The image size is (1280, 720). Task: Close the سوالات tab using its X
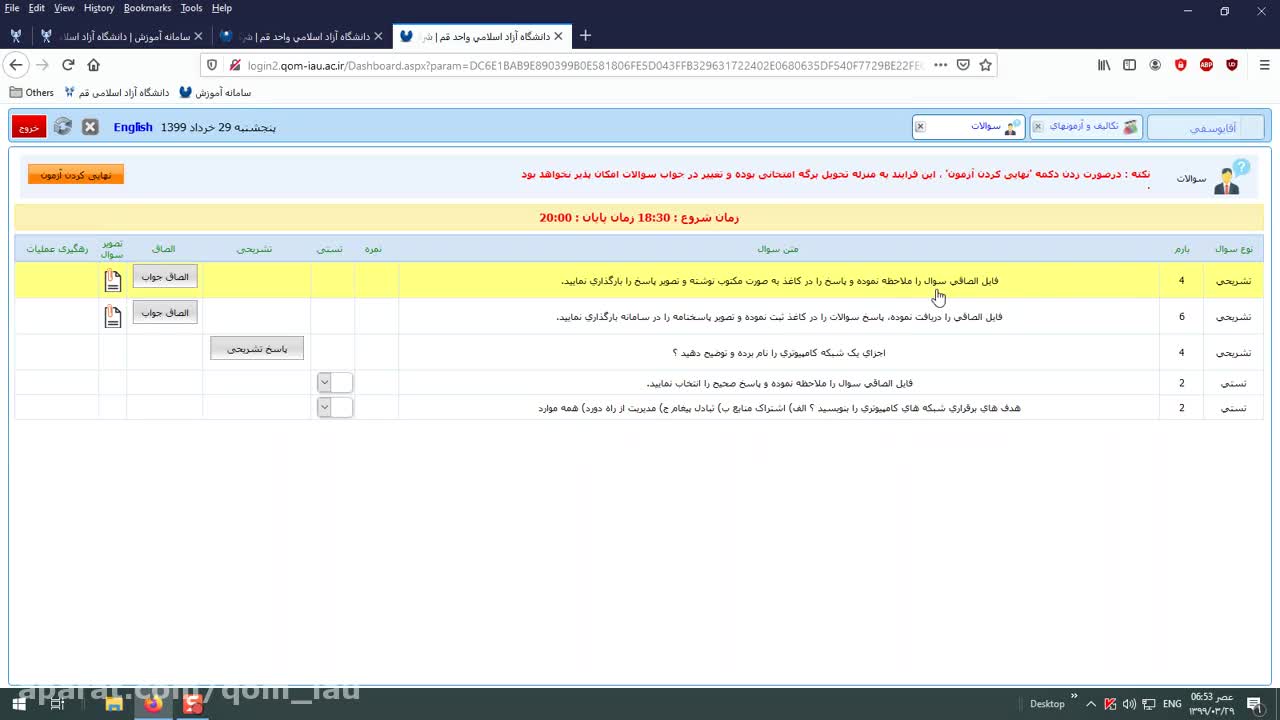pos(920,127)
